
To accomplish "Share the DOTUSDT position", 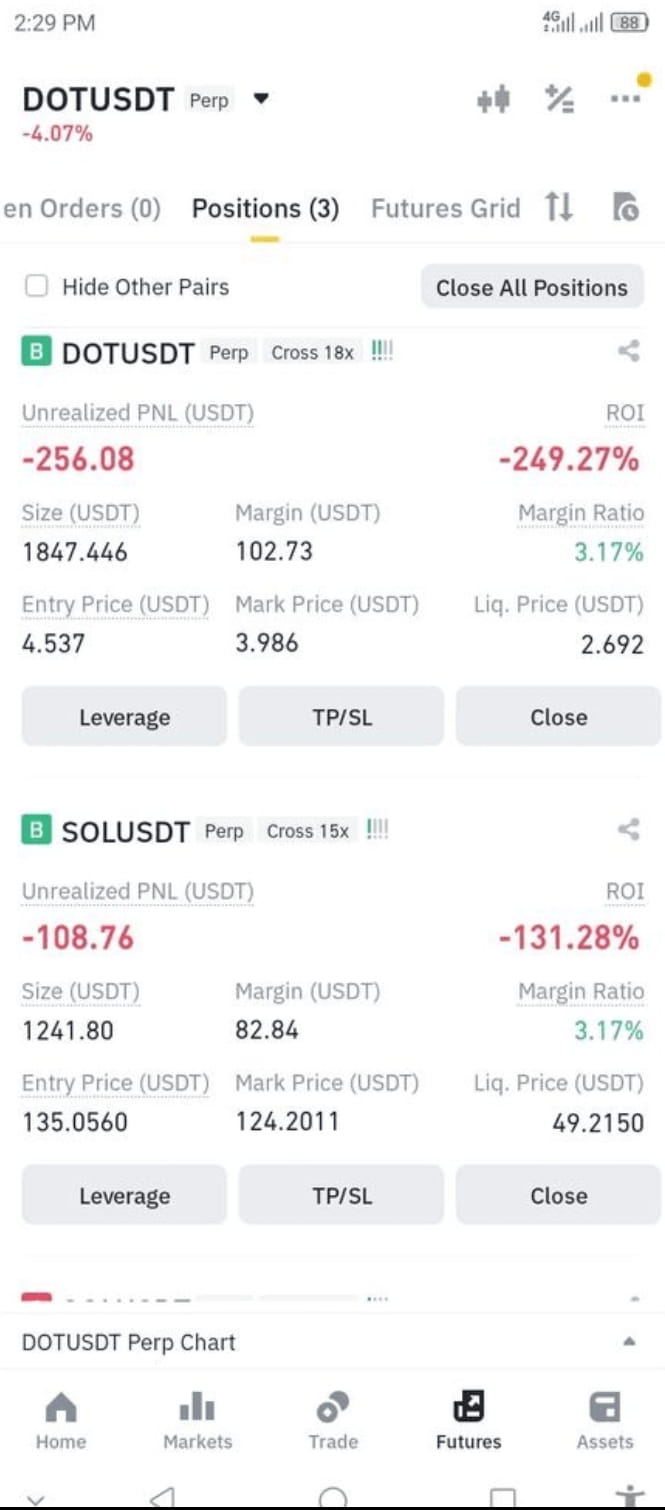I will [x=629, y=351].
